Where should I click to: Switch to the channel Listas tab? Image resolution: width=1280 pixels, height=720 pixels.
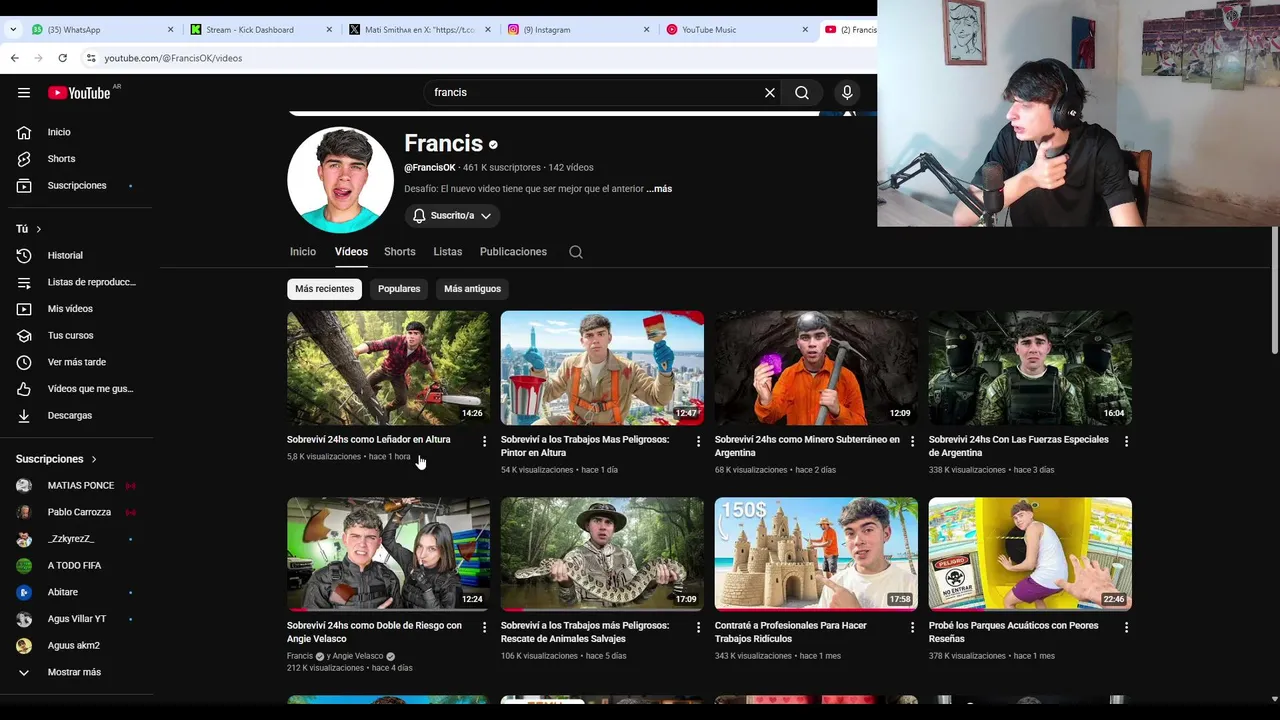pos(448,252)
